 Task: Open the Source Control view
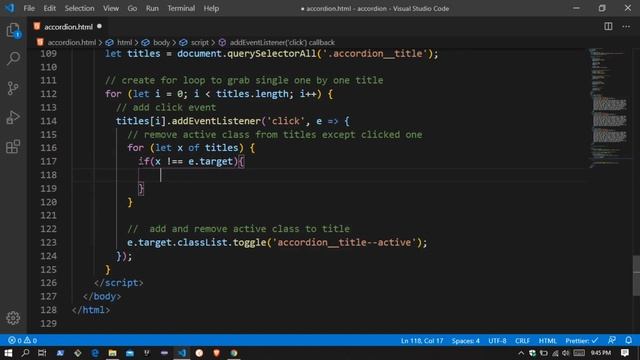pos(13,88)
